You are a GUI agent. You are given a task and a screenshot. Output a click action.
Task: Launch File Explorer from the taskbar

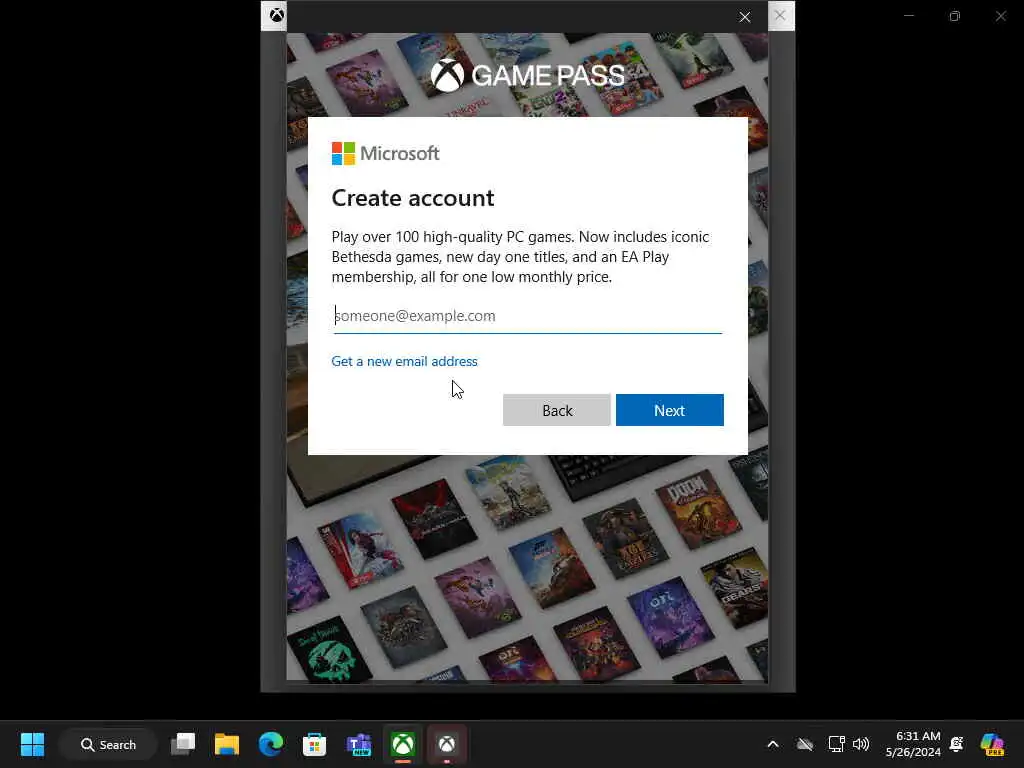point(227,744)
